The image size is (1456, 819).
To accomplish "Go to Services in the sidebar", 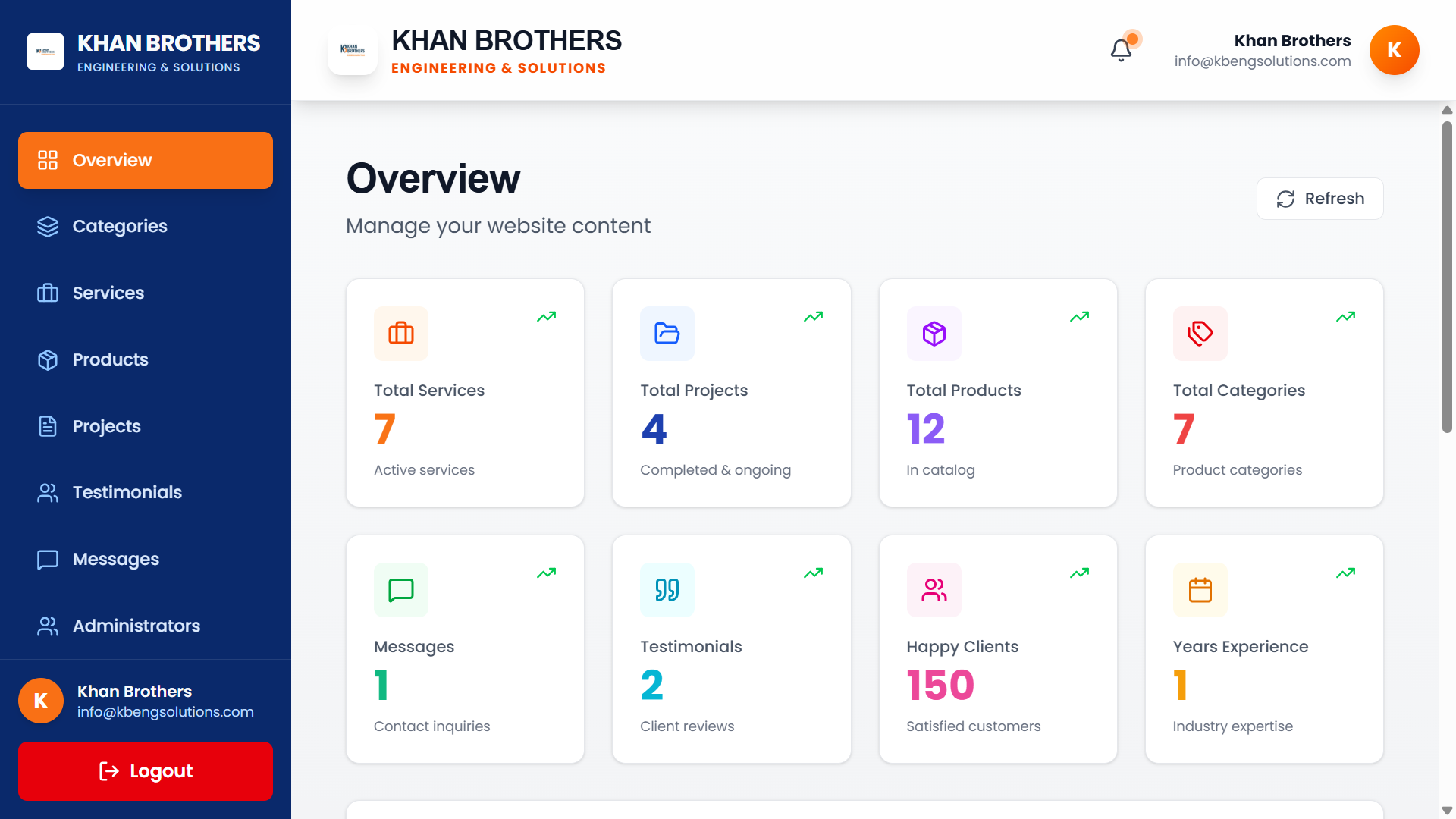I will [146, 293].
